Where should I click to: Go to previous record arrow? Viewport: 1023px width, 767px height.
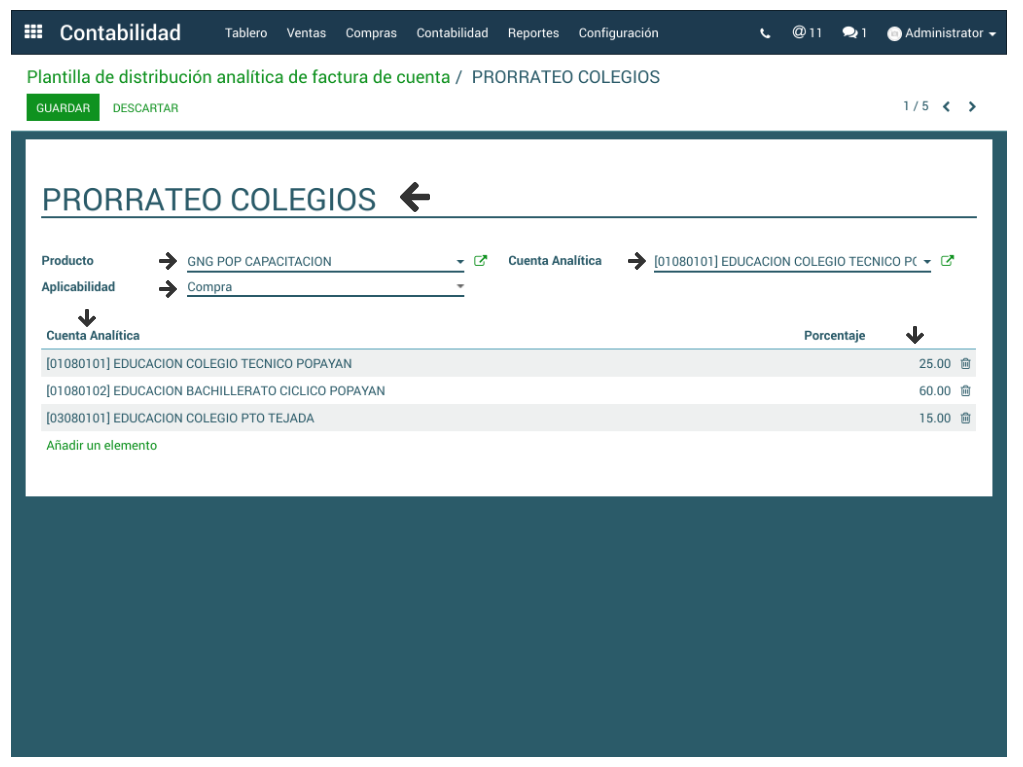[x=946, y=107]
